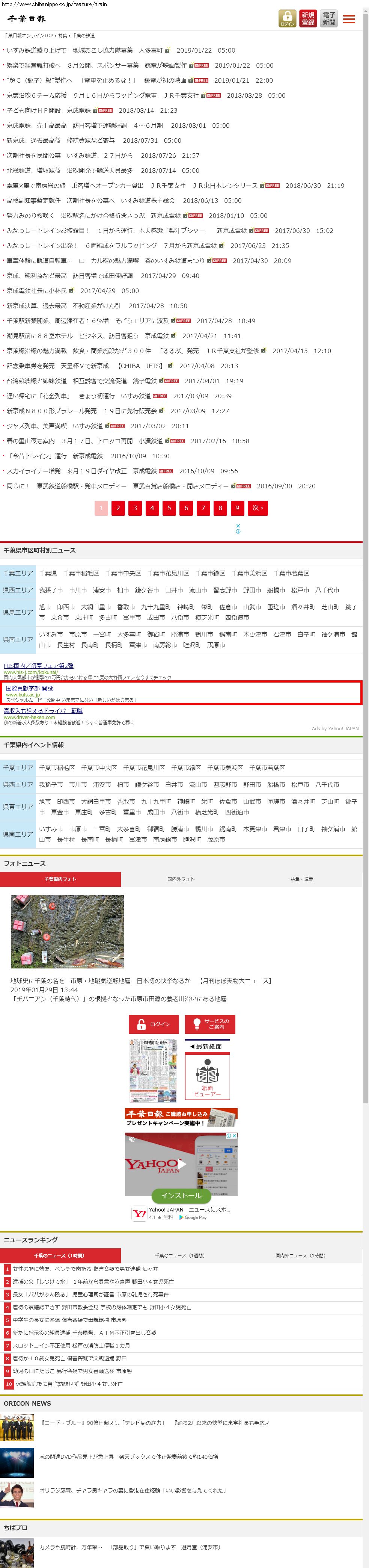
Task: Select page 5 in pagination
Action: (169, 508)
